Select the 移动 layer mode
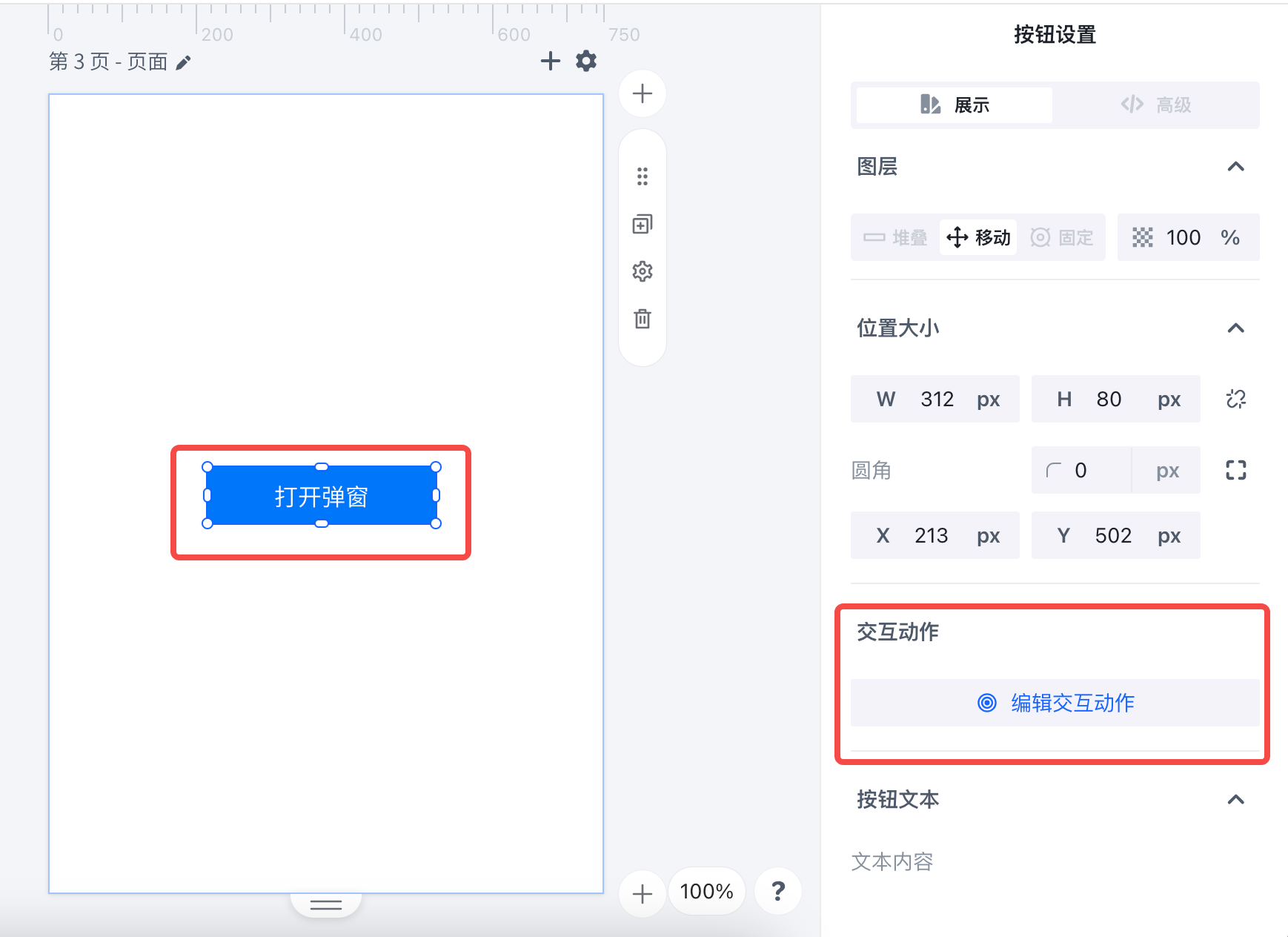Viewport: 1288px width, 937px height. pyautogui.click(x=978, y=237)
